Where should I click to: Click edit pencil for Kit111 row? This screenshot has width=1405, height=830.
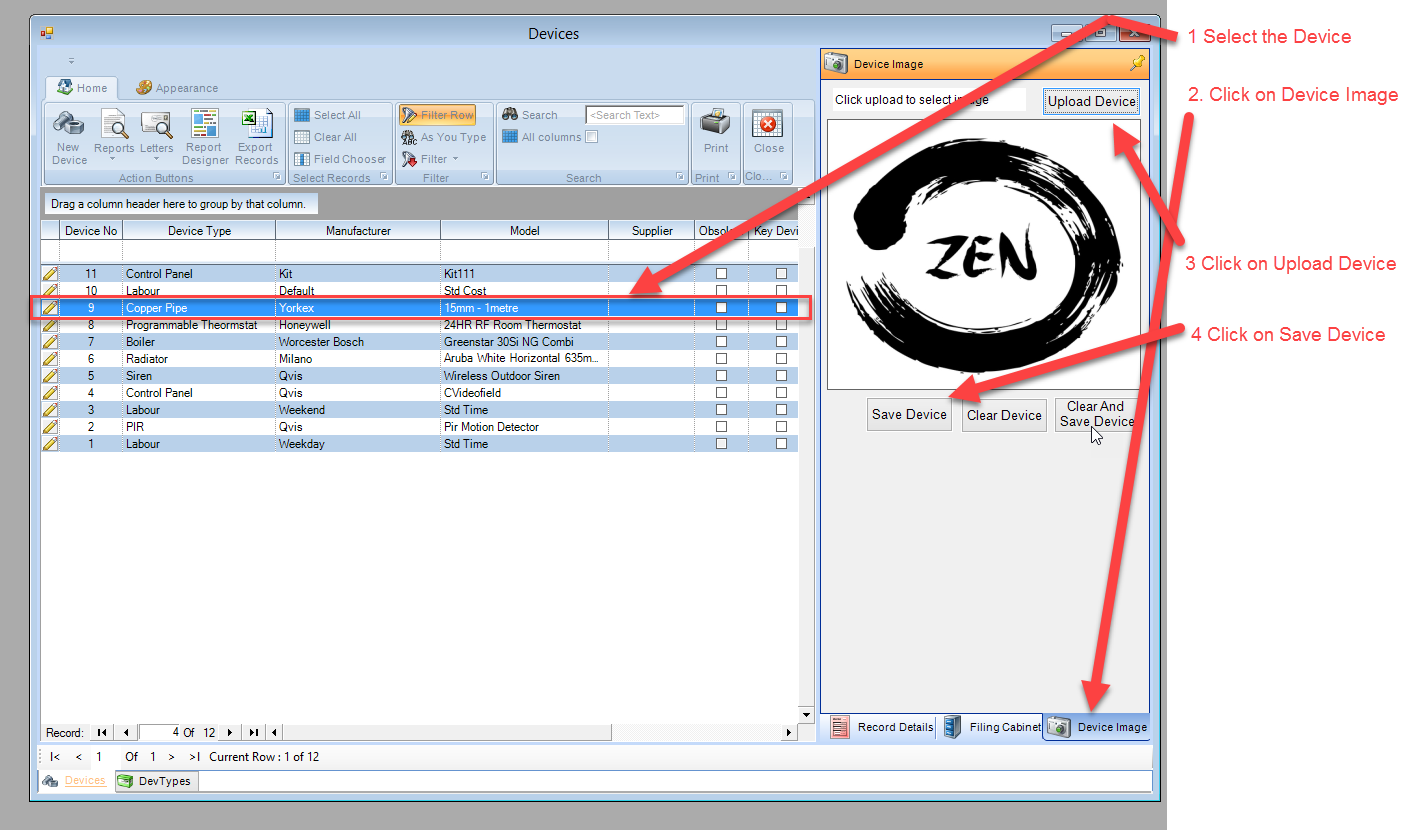coord(50,274)
